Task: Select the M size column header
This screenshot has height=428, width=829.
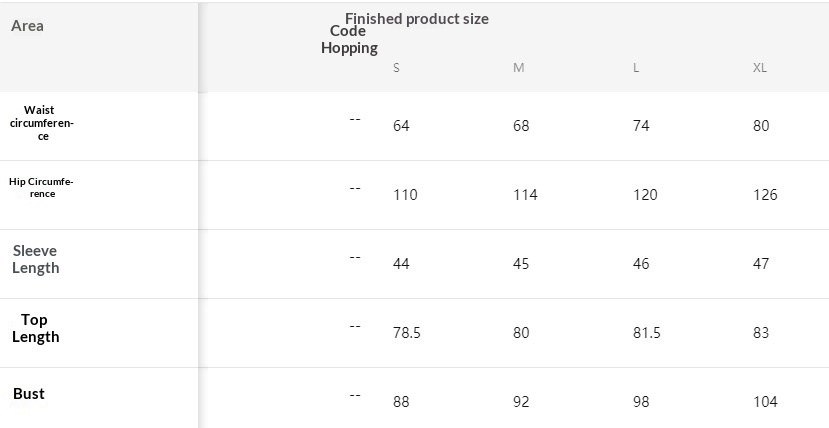Action: pos(518,68)
